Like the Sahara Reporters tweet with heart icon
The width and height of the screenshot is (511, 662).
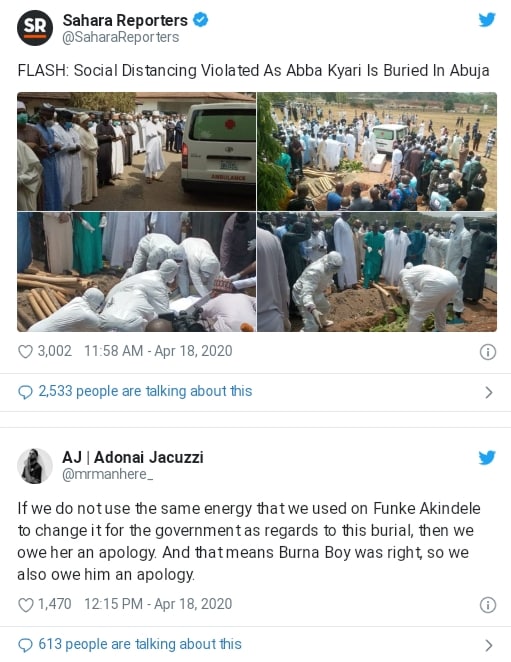25,351
